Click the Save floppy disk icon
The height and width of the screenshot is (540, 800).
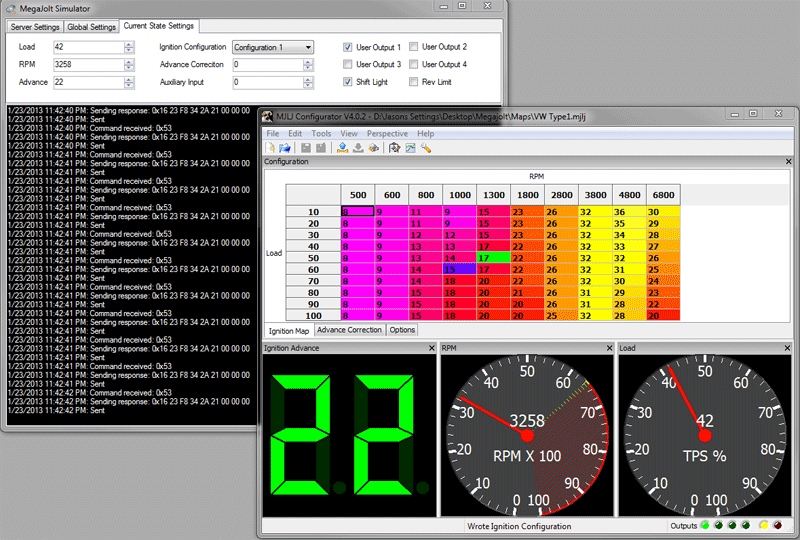(x=306, y=148)
